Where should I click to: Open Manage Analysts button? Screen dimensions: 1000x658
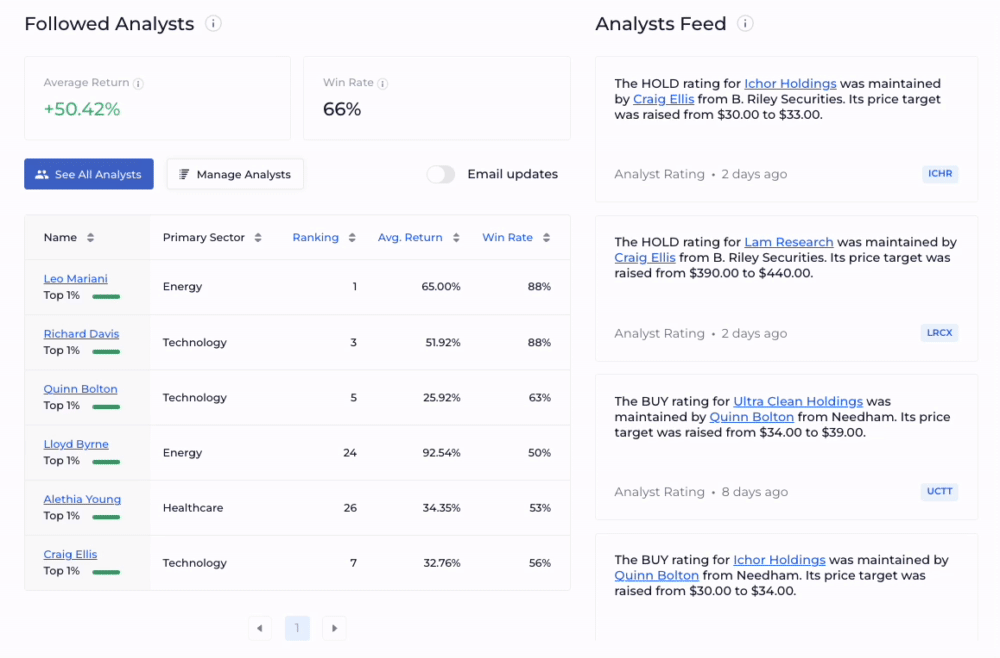(235, 174)
